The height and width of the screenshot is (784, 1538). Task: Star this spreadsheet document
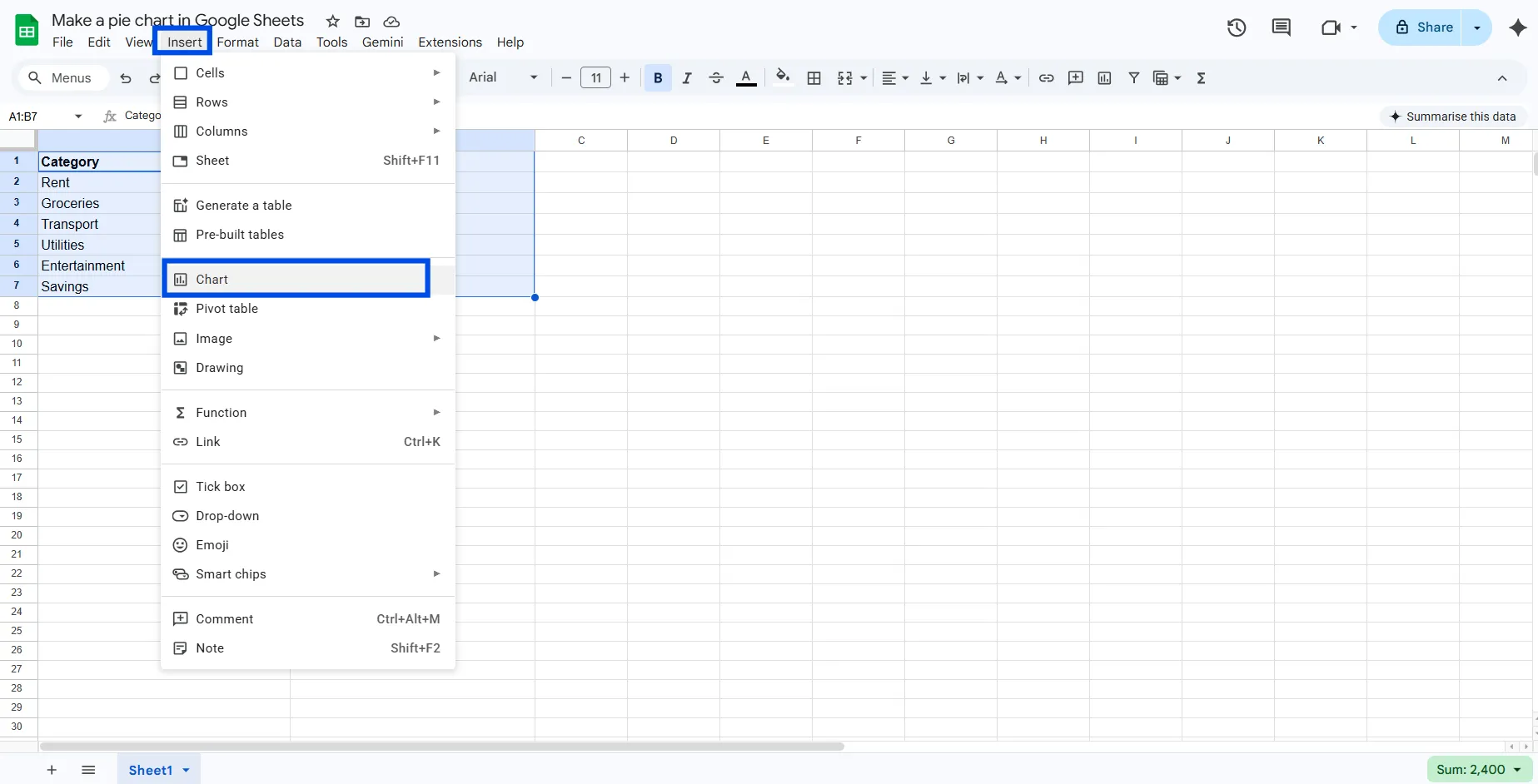tap(332, 22)
